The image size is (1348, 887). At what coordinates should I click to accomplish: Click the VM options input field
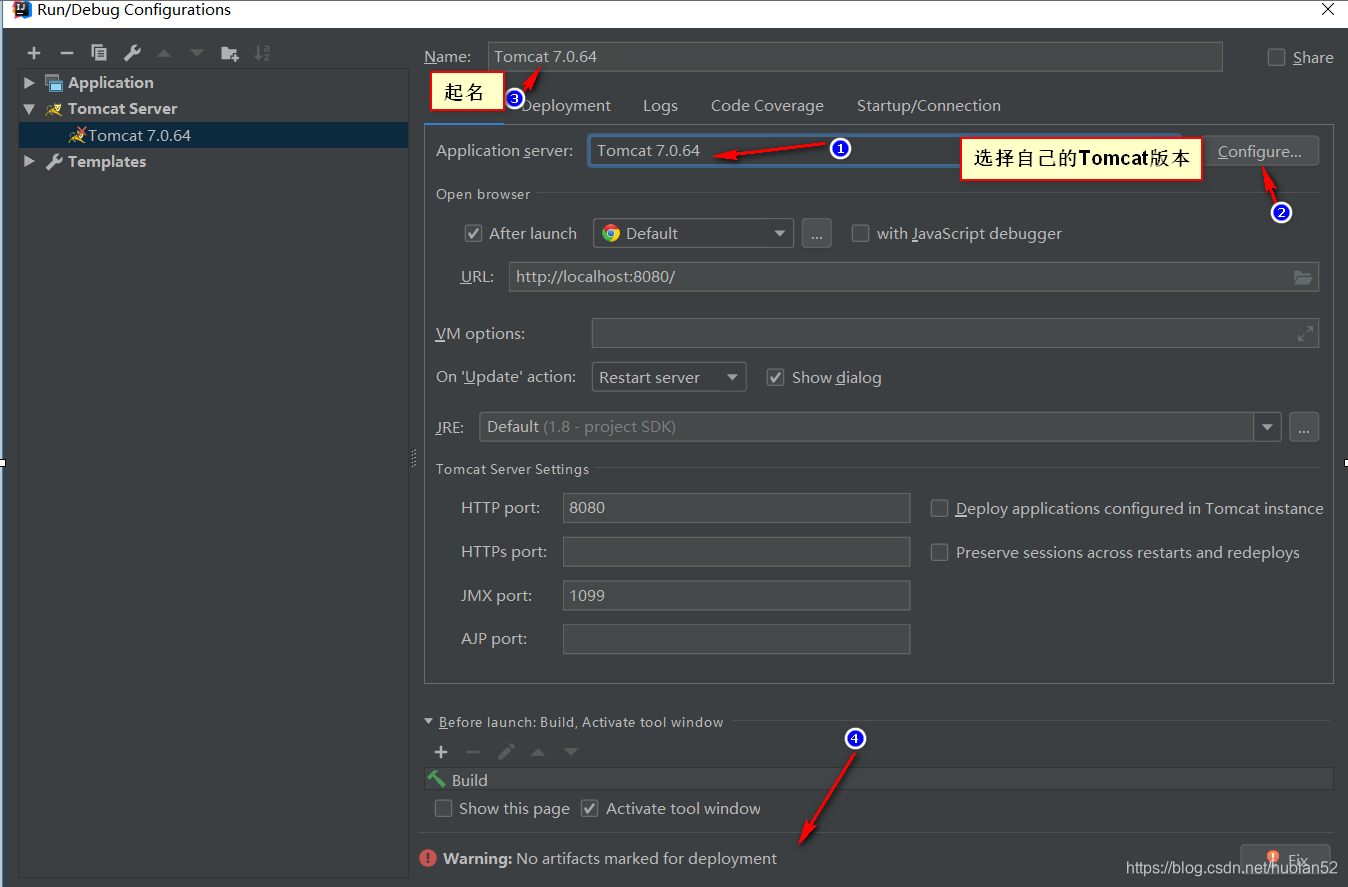pyautogui.click(x=955, y=333)
